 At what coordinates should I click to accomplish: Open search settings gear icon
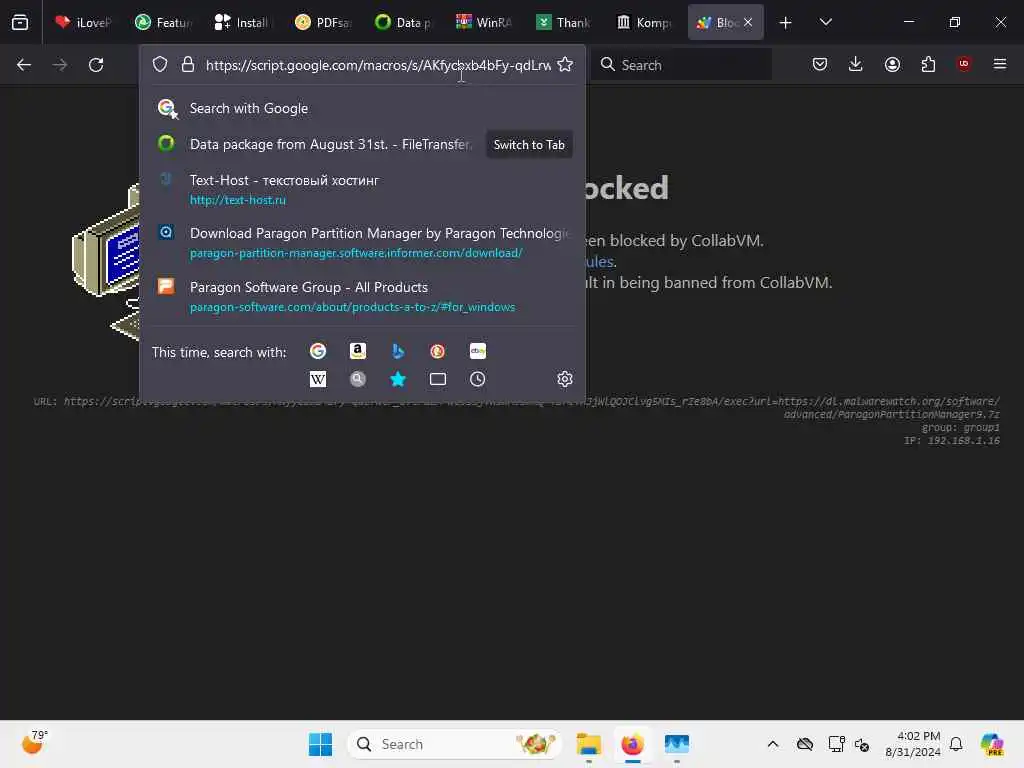click(565, 379)
